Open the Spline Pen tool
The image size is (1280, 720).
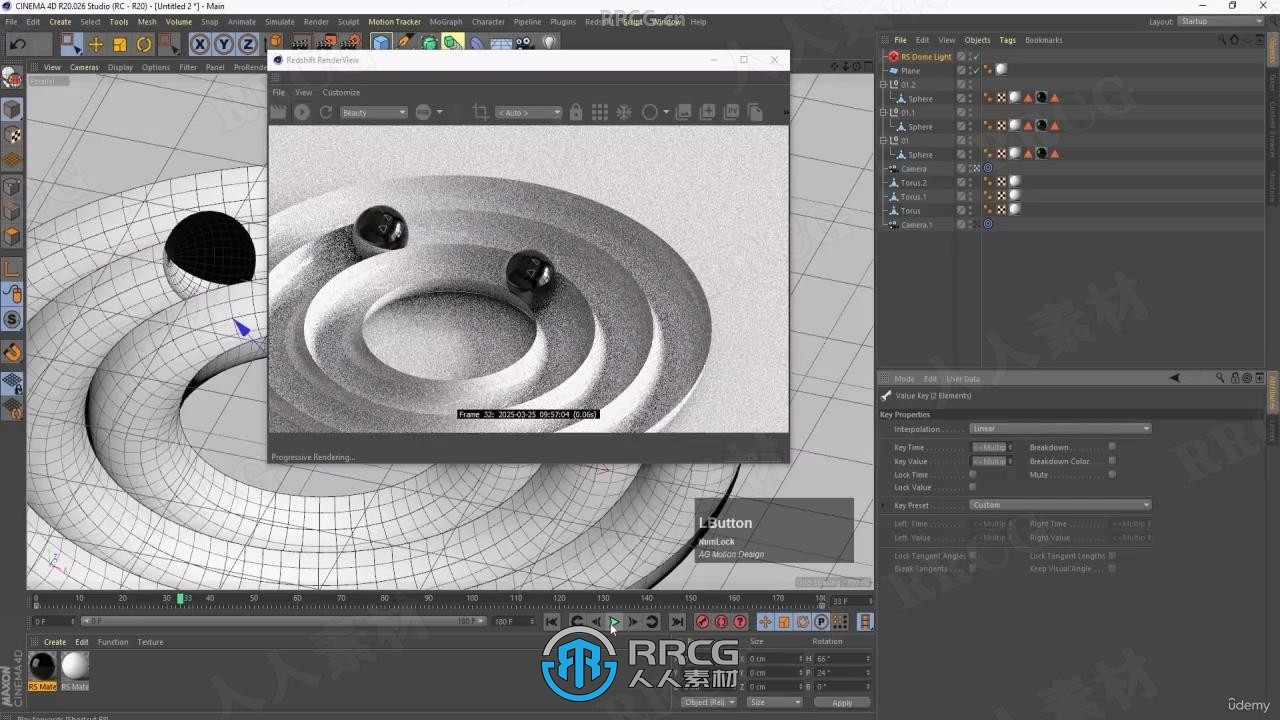click(405, 43)
